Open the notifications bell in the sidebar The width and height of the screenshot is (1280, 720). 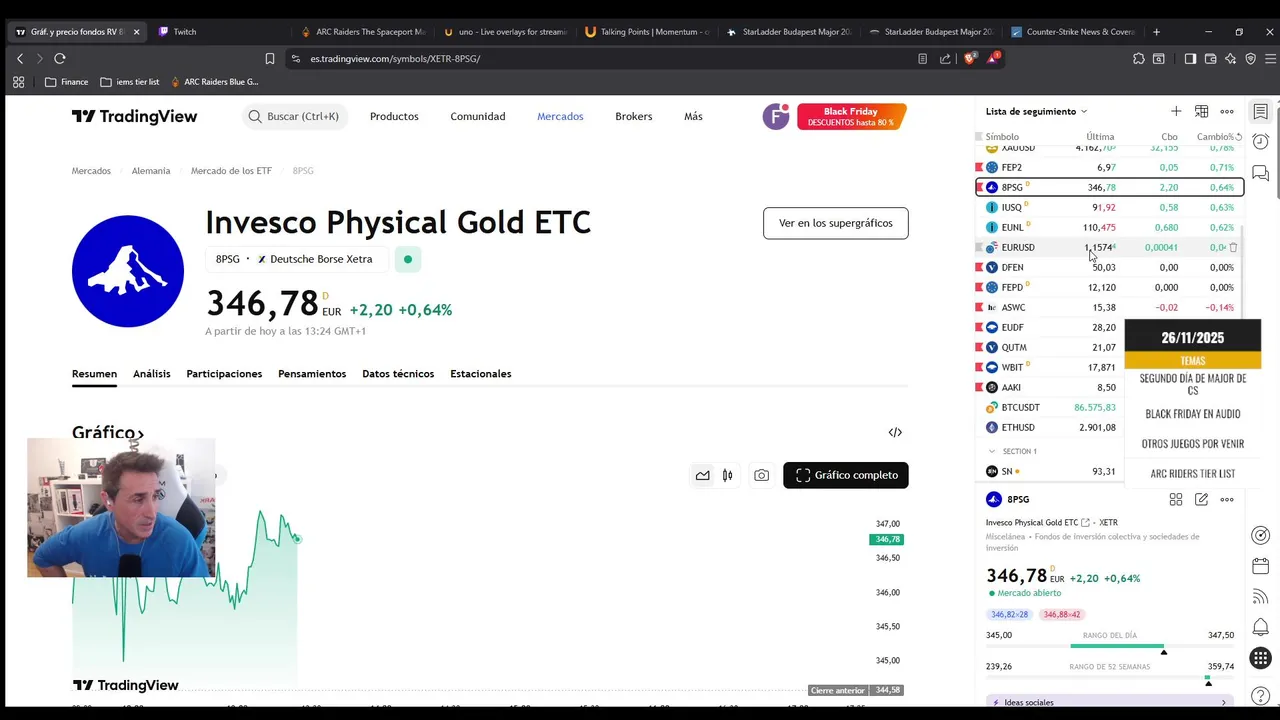(1261, 627)
